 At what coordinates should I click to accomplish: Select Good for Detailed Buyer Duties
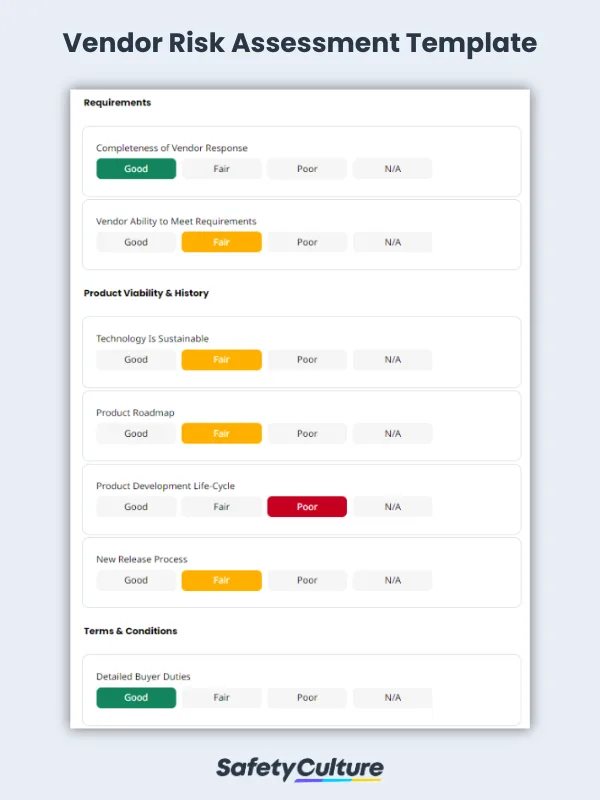[x=135, y=697]
